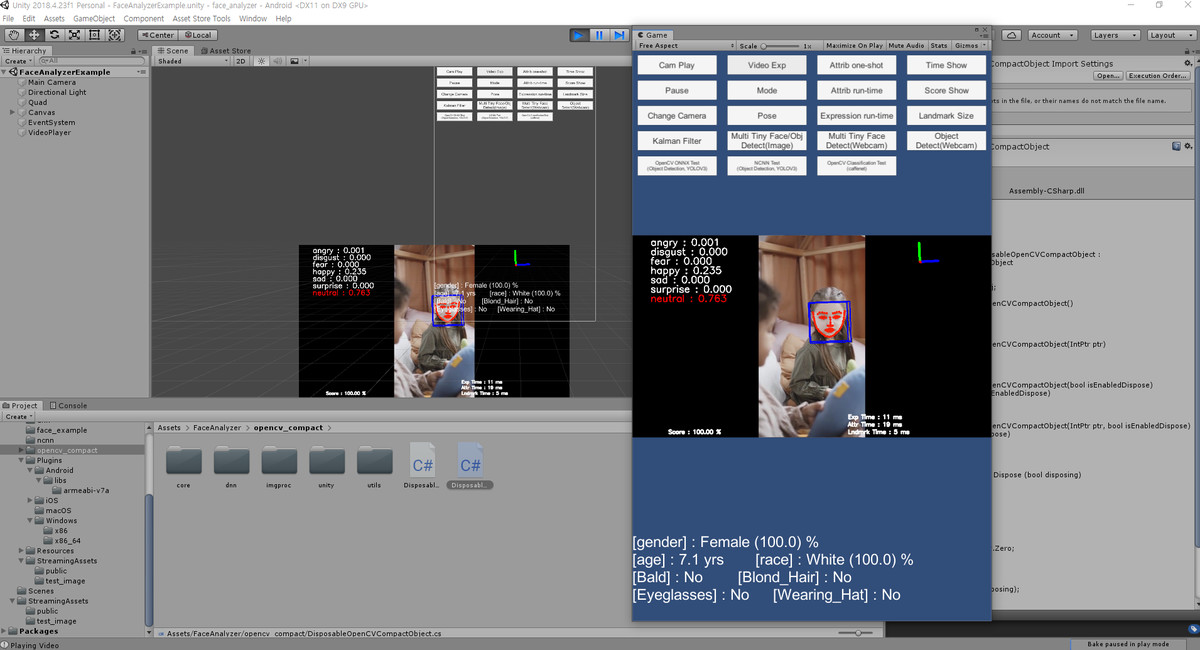The width and height of the screenshot is (1200, 650).
Task: Pause the editor with the toolbar Pause button
Action: click(599, 35)
